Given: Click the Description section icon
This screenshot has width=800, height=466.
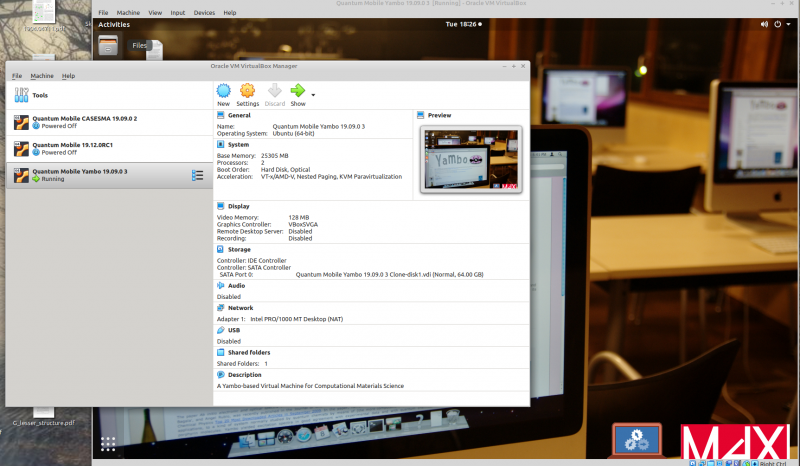Looking at the screenshot, I should [220, 375].
